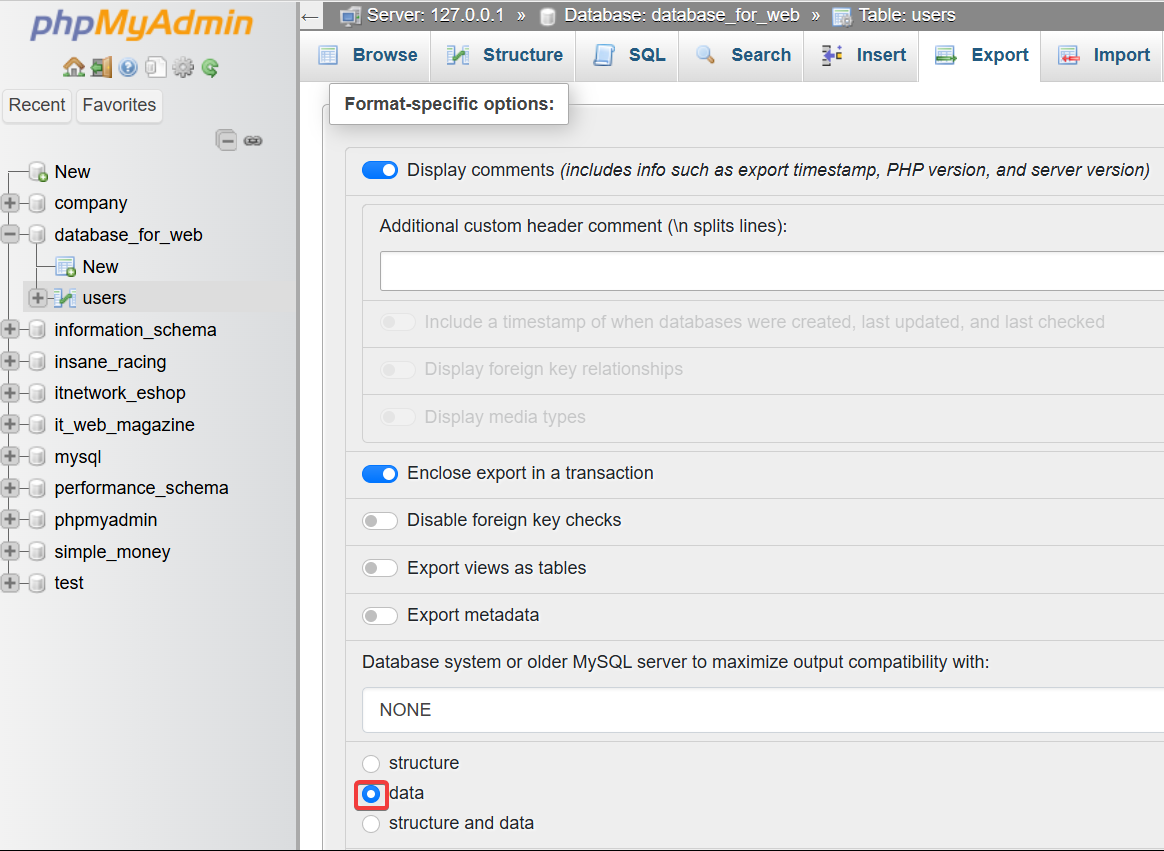Image resolution: width=1164 pixels, height=851 pixels.
Task: Open the Import tab
Action: click(1103, 55)
